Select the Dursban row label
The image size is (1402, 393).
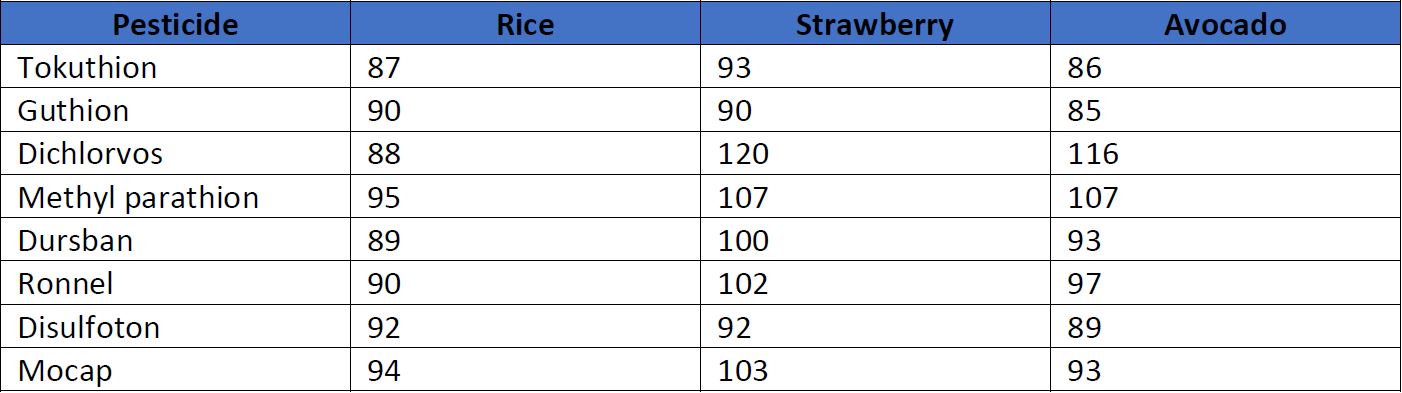coord(175,241)
